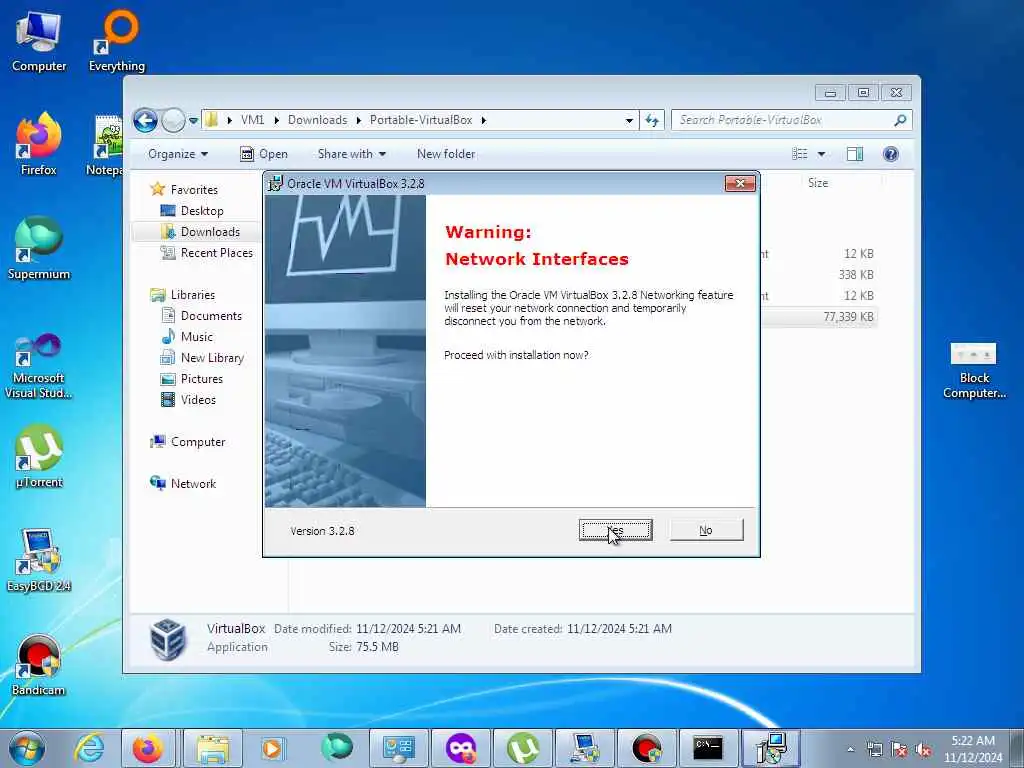Screen dimensions: 1024x768
Task: Open the media player taskbar icon
Action: 272,748
